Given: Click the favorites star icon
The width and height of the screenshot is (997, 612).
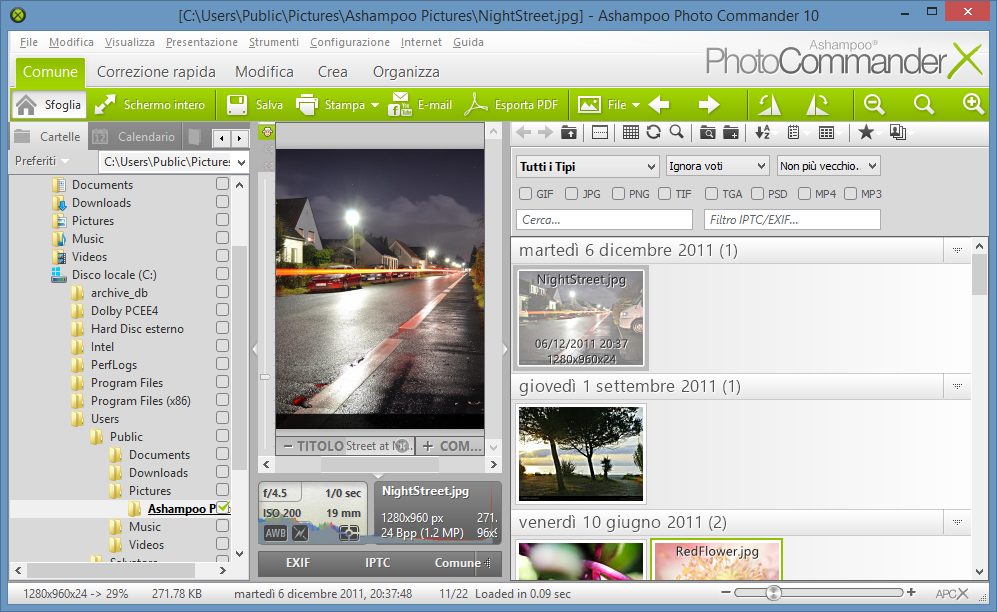Looking at the screenshot, I should click(x=865, y=132).
